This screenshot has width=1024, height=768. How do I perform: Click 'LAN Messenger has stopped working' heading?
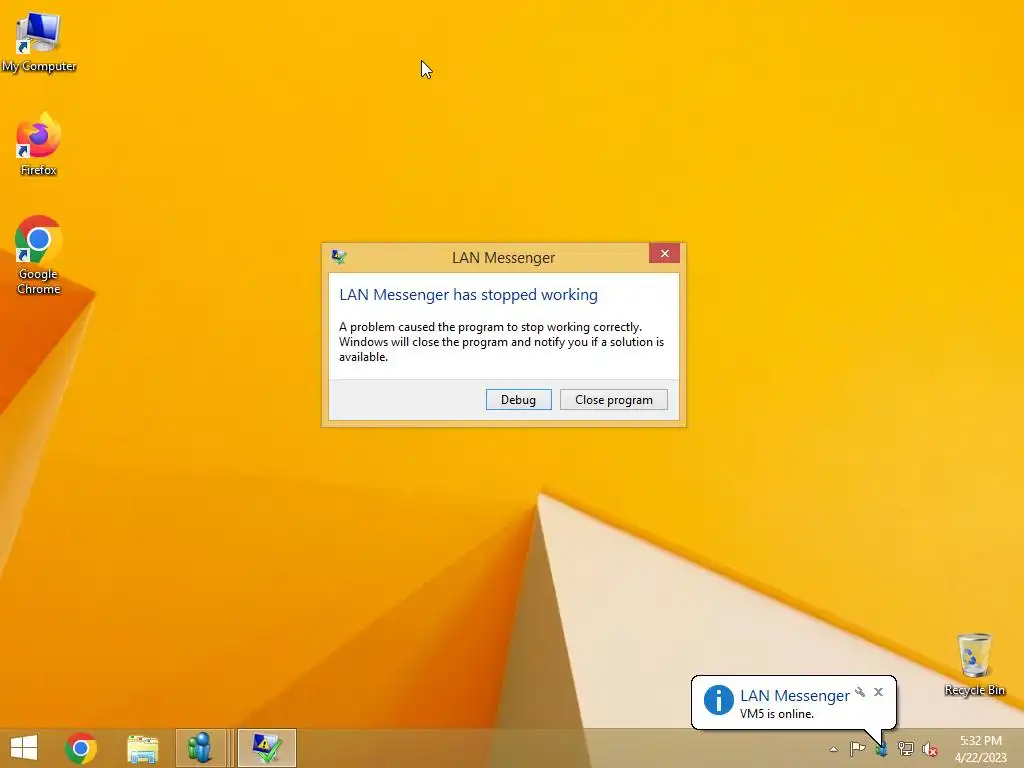tap(468, 295)
